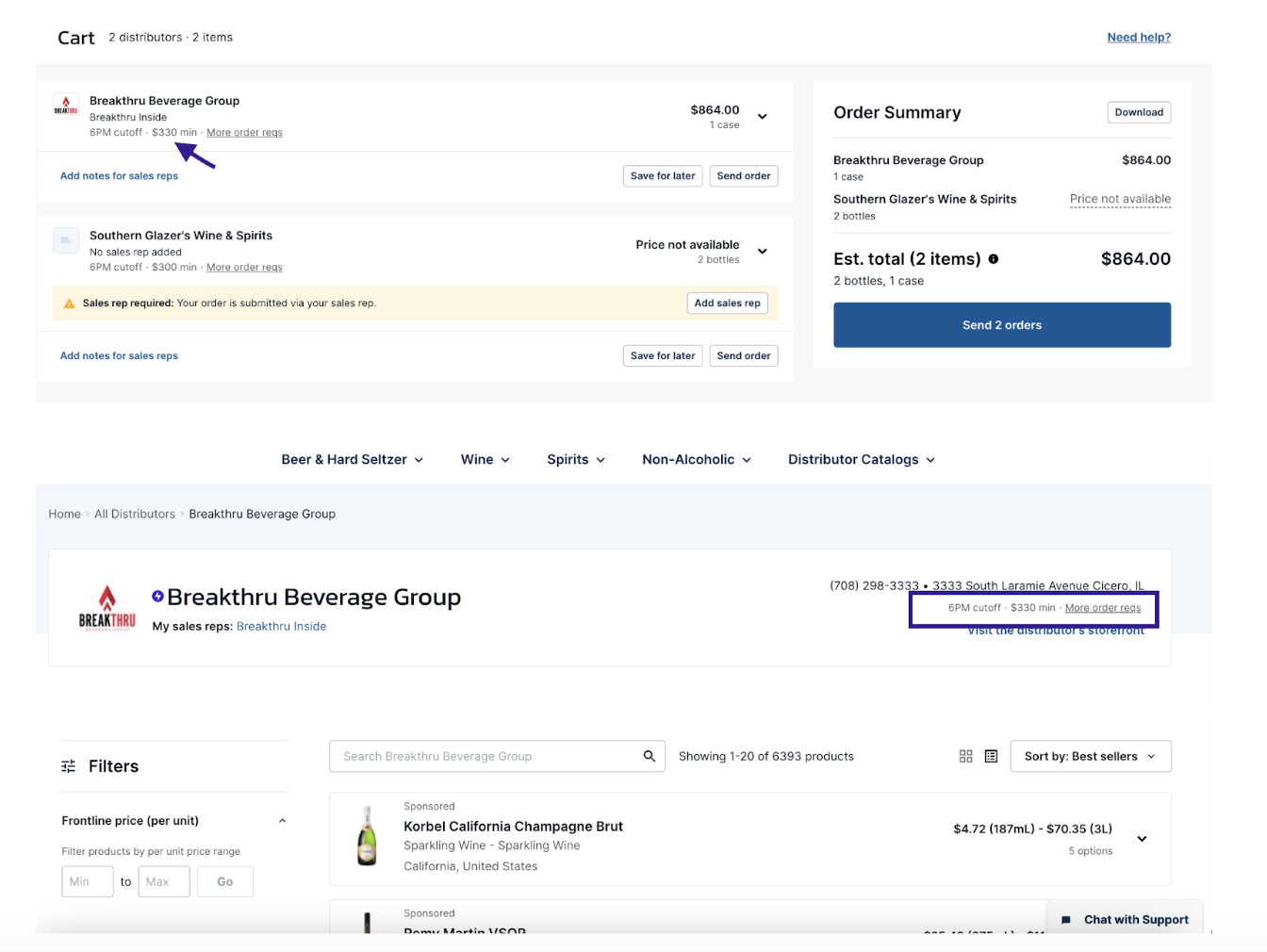Switch to grid view layout
Screen dimensions: 1267x952
(965, 756)
